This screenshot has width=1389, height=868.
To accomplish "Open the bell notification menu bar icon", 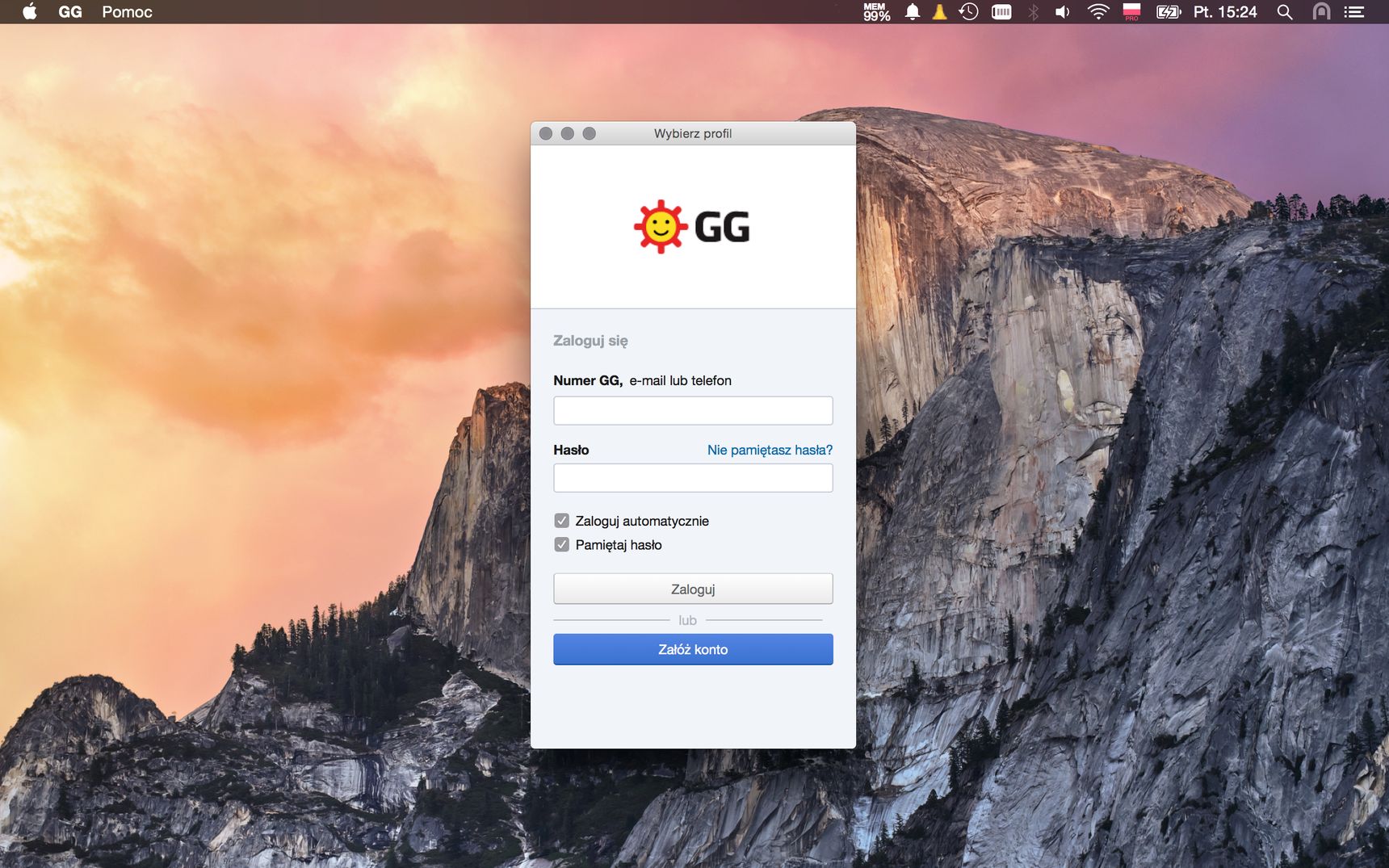I will 913,11.
